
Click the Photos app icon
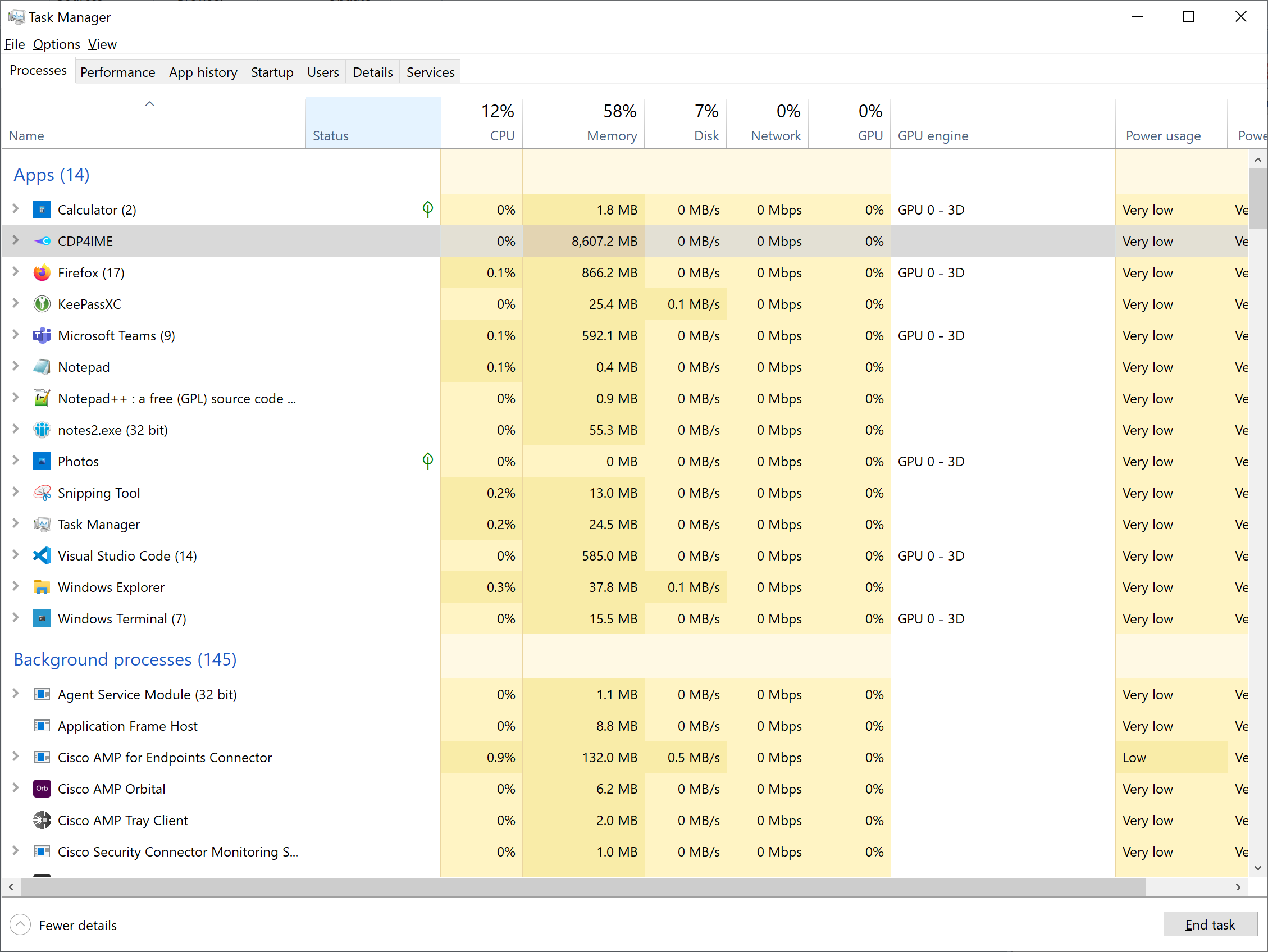(42, 461)
